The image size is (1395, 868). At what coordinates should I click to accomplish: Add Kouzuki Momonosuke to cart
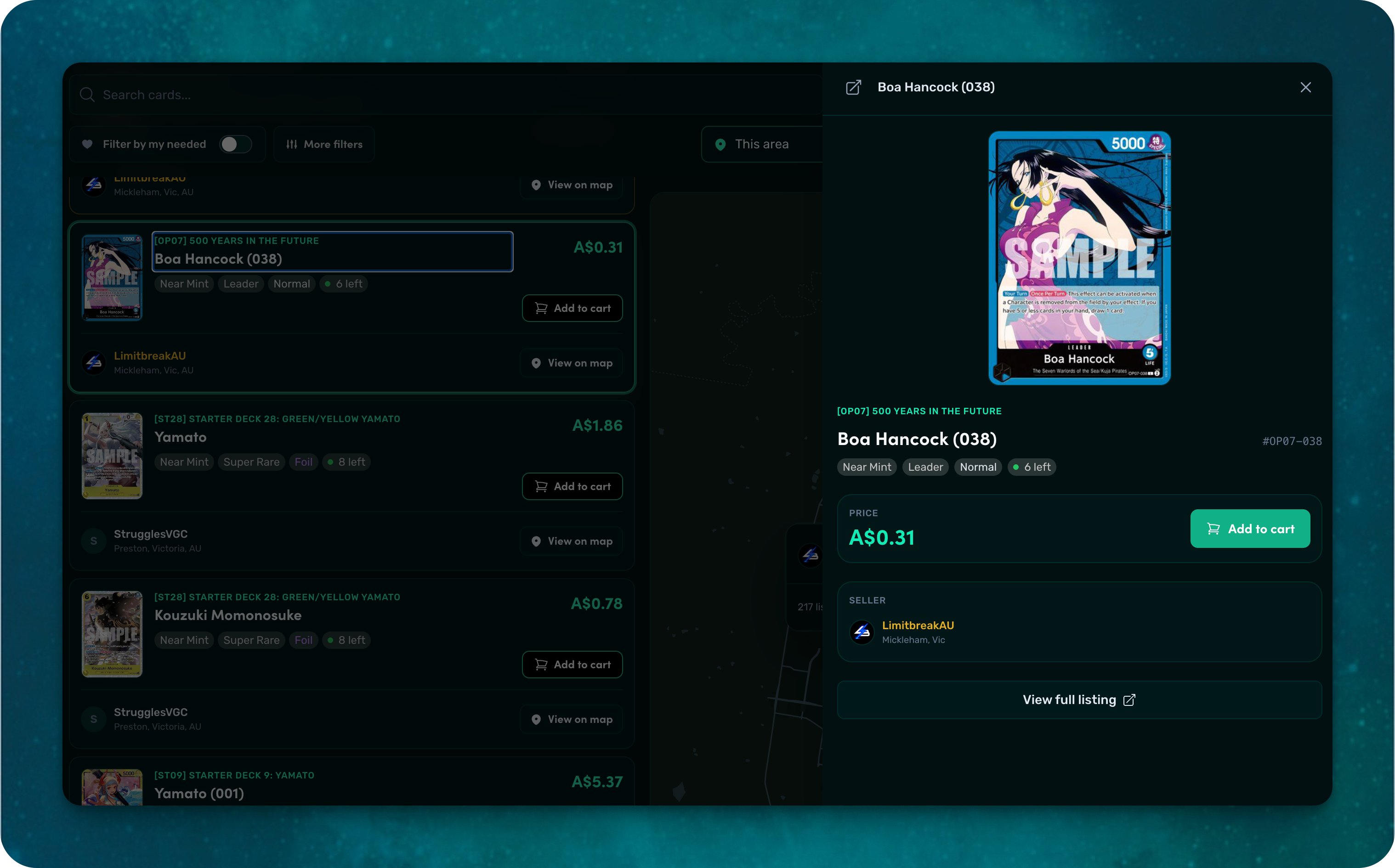pyautogui.click(x=572, y=664)
